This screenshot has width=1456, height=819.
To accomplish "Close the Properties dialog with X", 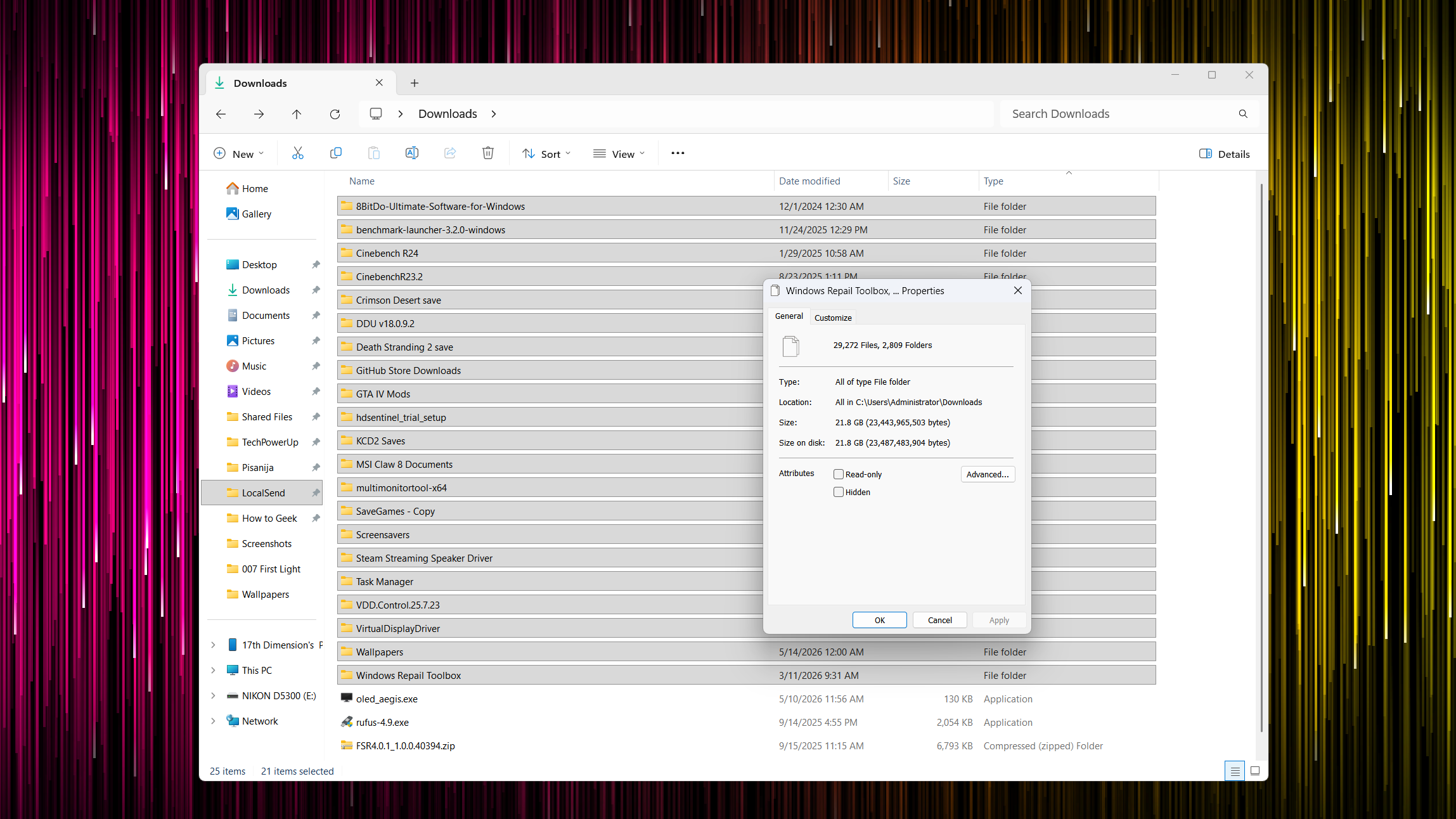I will click(1018, 290).
